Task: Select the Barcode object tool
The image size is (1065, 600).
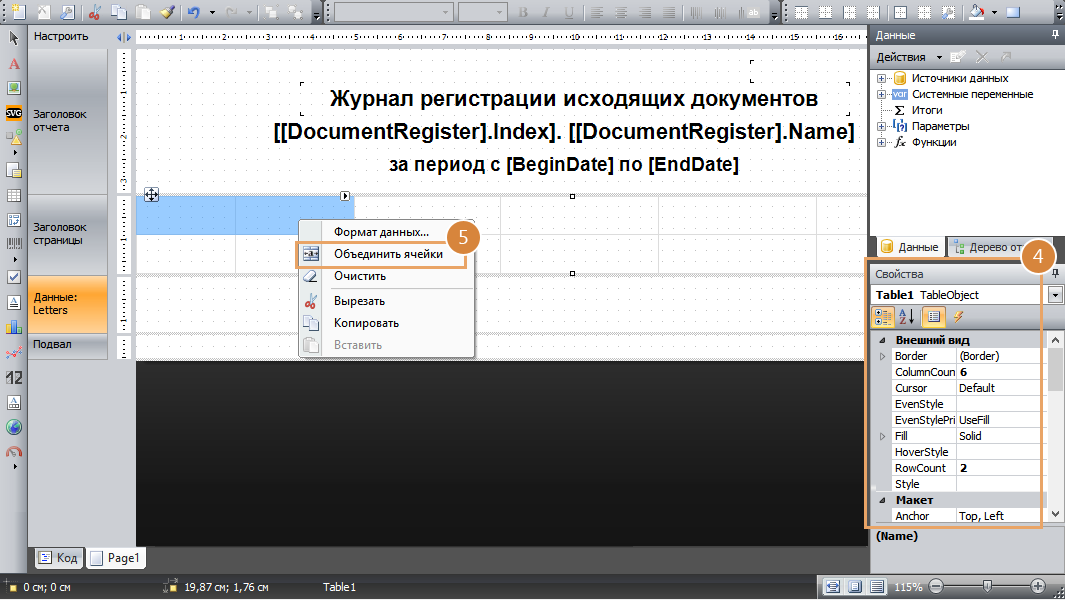Action: (14, 243)
